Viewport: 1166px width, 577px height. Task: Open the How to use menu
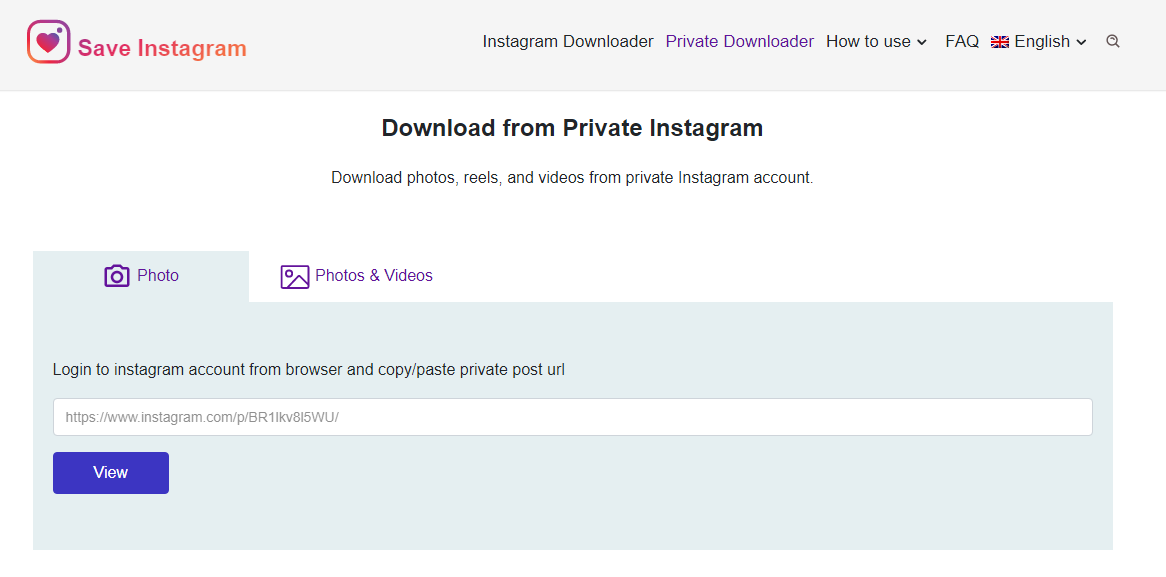pyautogui.click(x=868, y=42)
